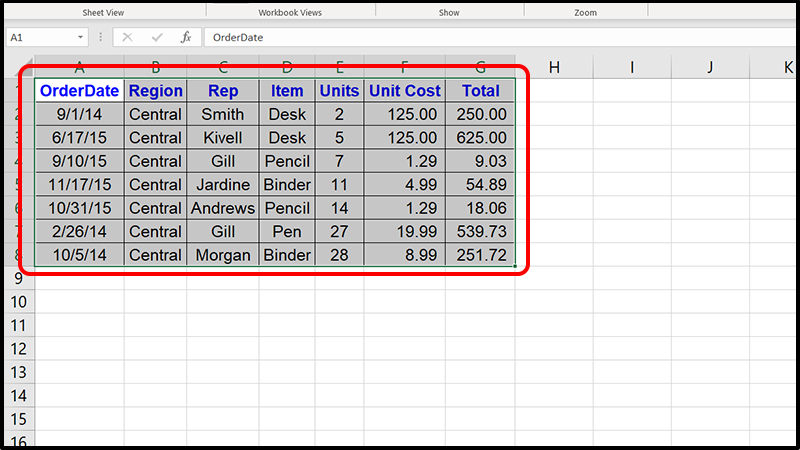
Task: Click the Rep cell Kivell
Action: click(x=223, y=137)
